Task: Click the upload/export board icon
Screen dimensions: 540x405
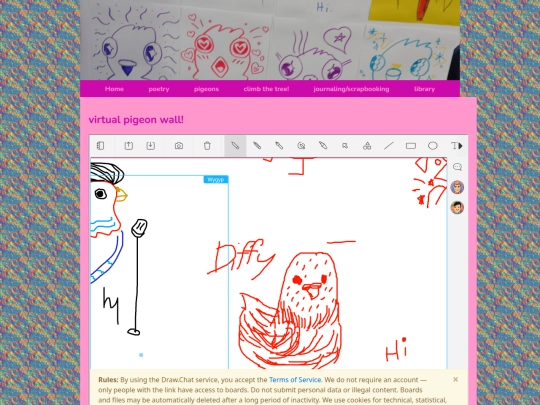Action: 128,146
